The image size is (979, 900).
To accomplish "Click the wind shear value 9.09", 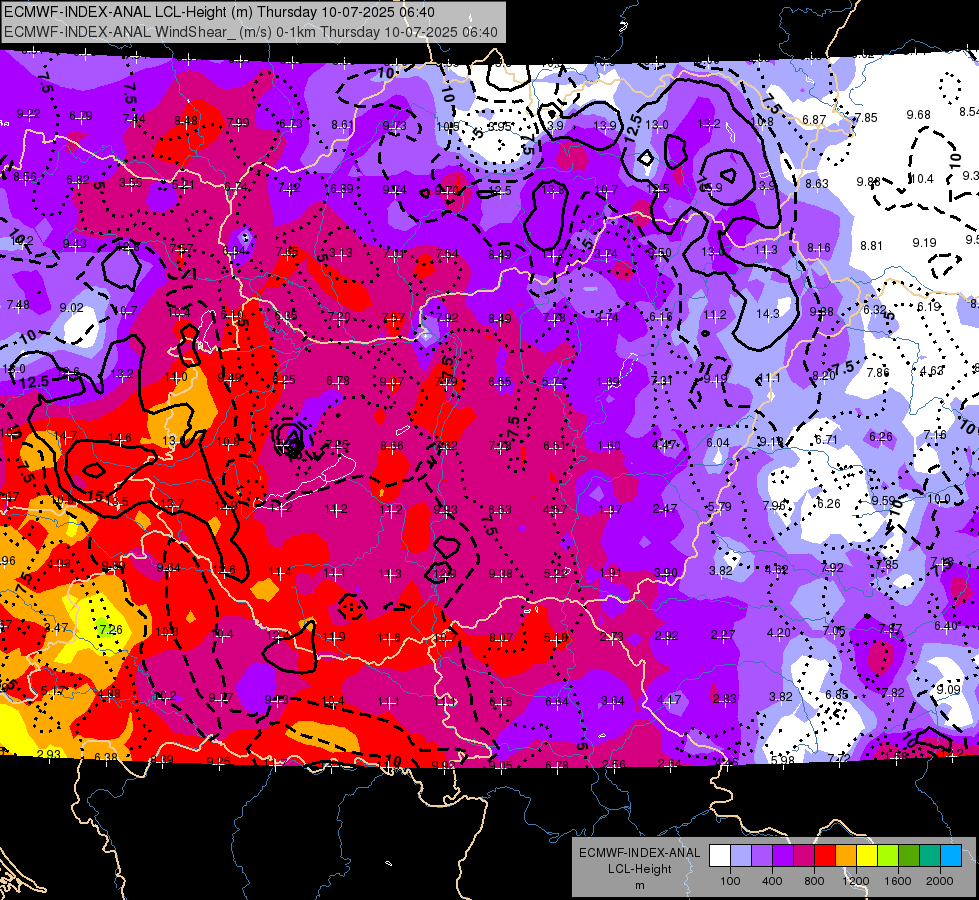I will tap(948, 690).
